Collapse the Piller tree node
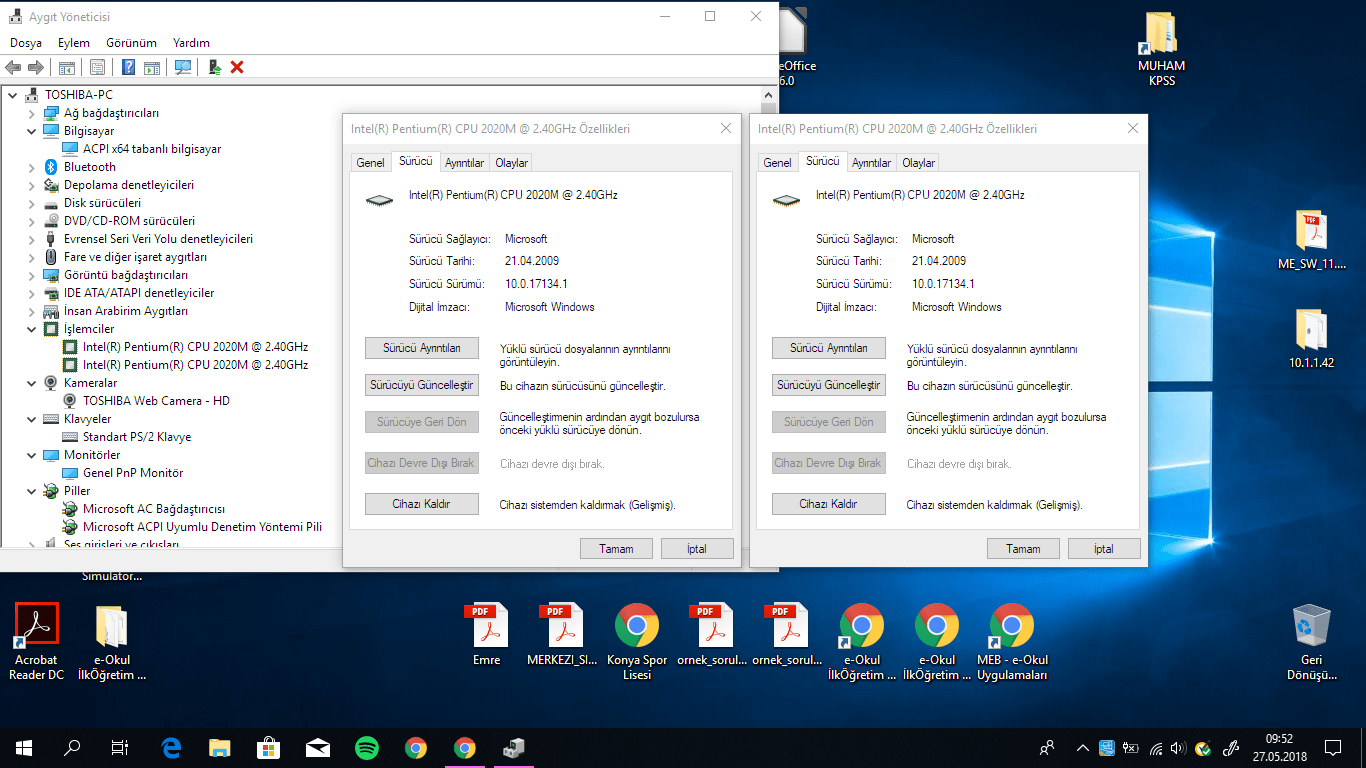1366x768 pixels. pos(31,491)
